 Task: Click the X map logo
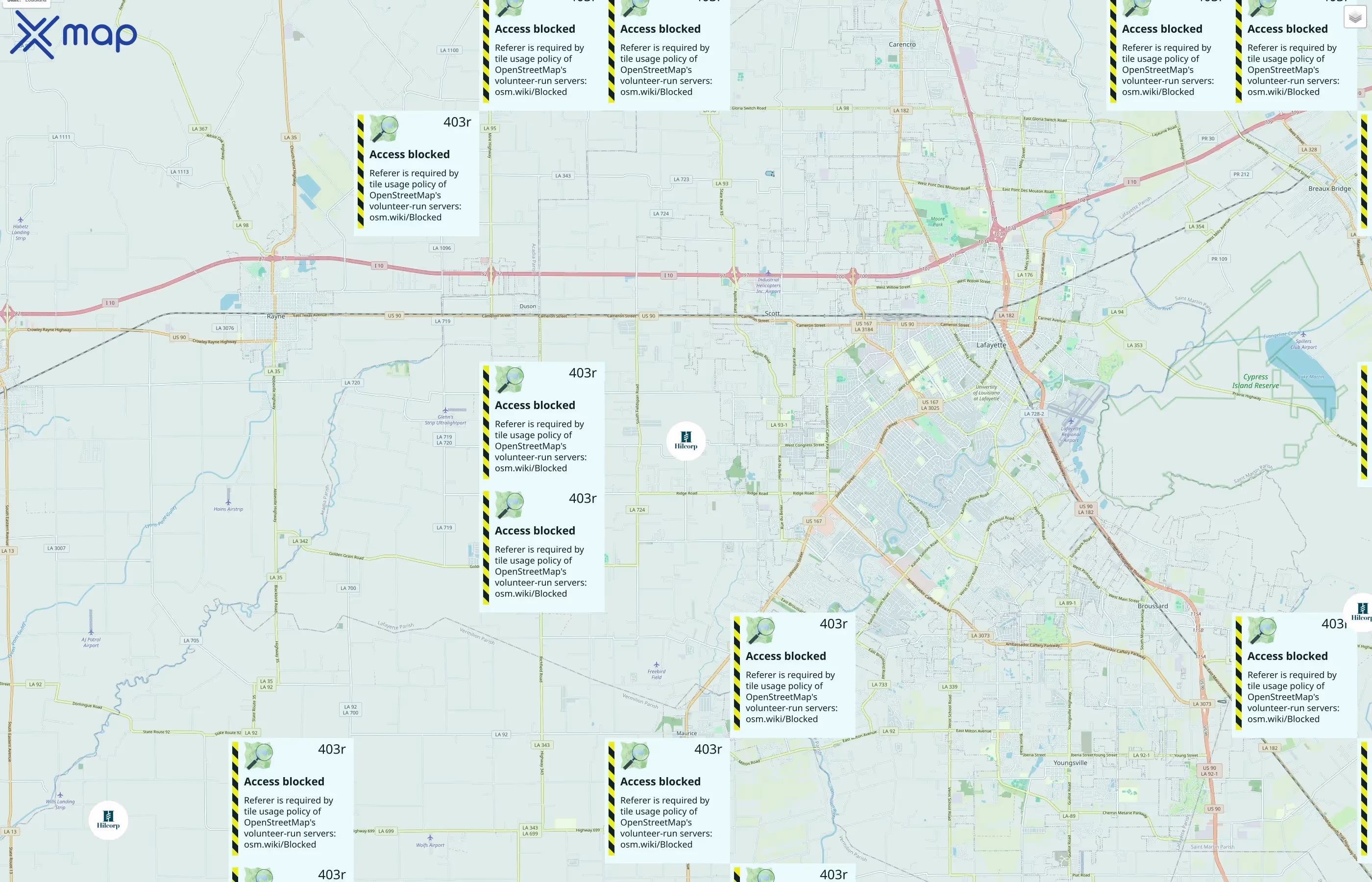click(x=73, y=35)
